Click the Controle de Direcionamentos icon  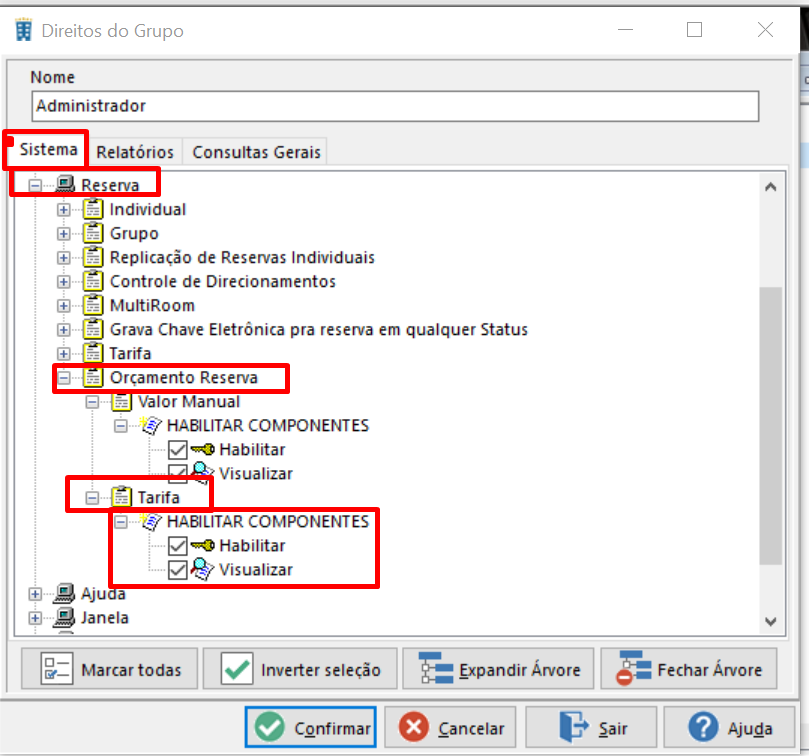[x=93, y=281]
